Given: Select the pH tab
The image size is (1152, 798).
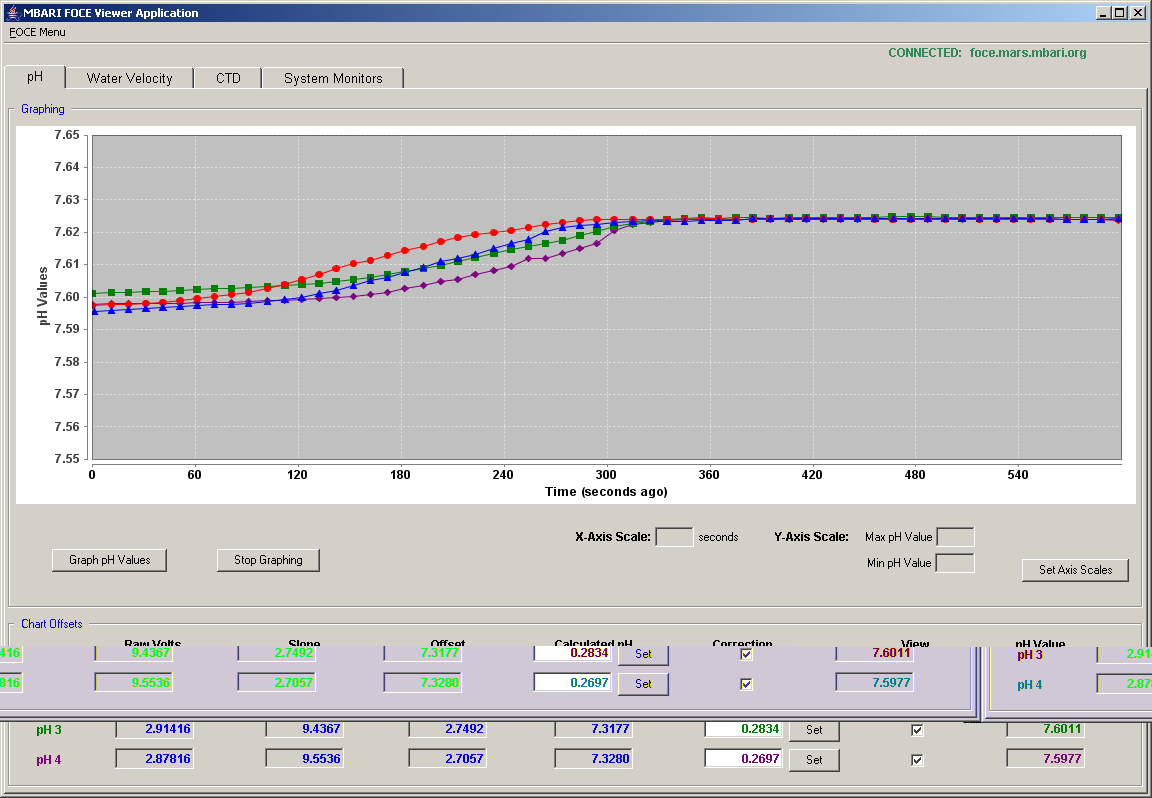Looking at the screenshot, I should pyautogui.click(x=35, y=76).
